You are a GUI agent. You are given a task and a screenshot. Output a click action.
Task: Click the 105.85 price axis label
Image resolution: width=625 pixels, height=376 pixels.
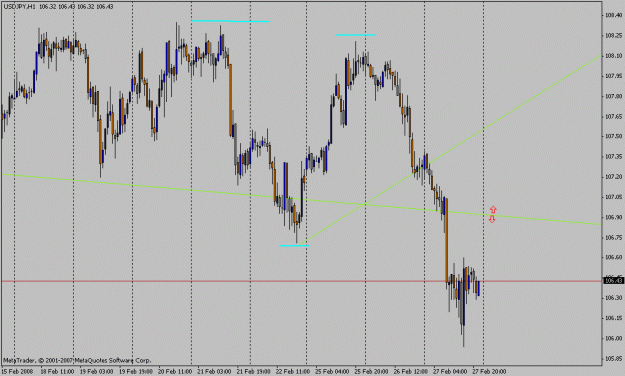click(x=613, y=358)
